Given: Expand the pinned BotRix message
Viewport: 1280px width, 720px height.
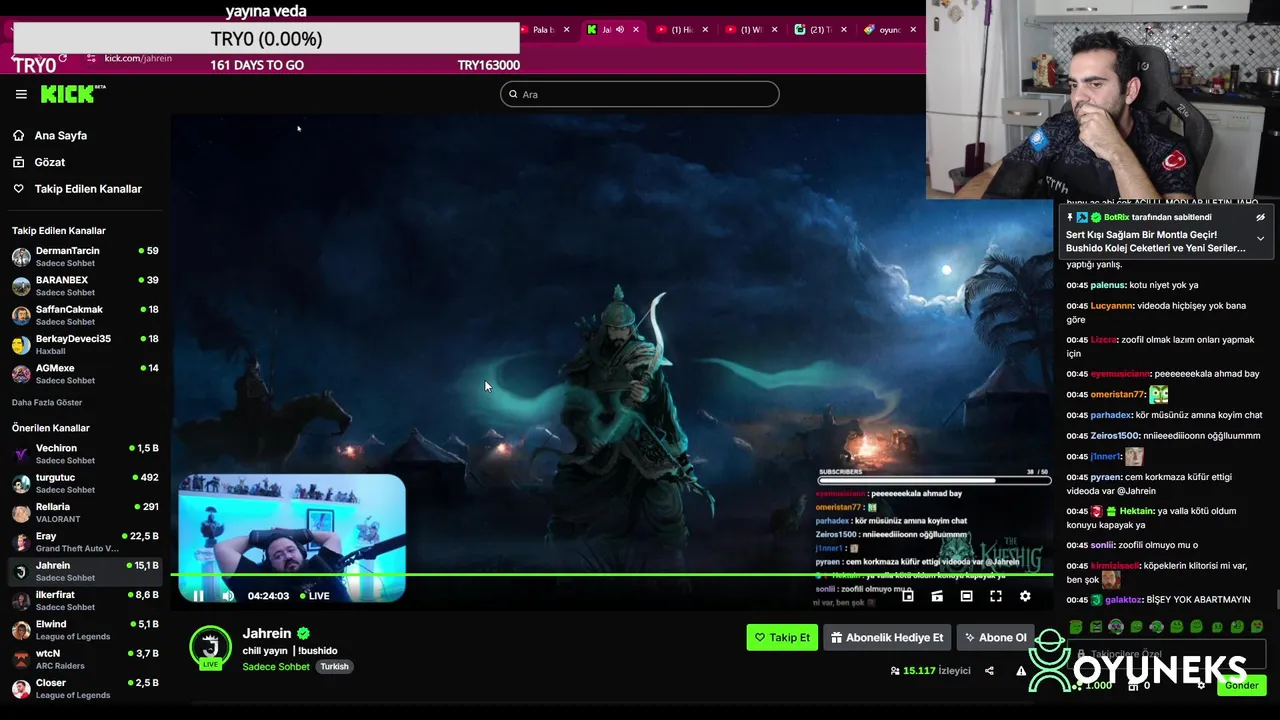Looking at the screenshot, I should 1260,239.
